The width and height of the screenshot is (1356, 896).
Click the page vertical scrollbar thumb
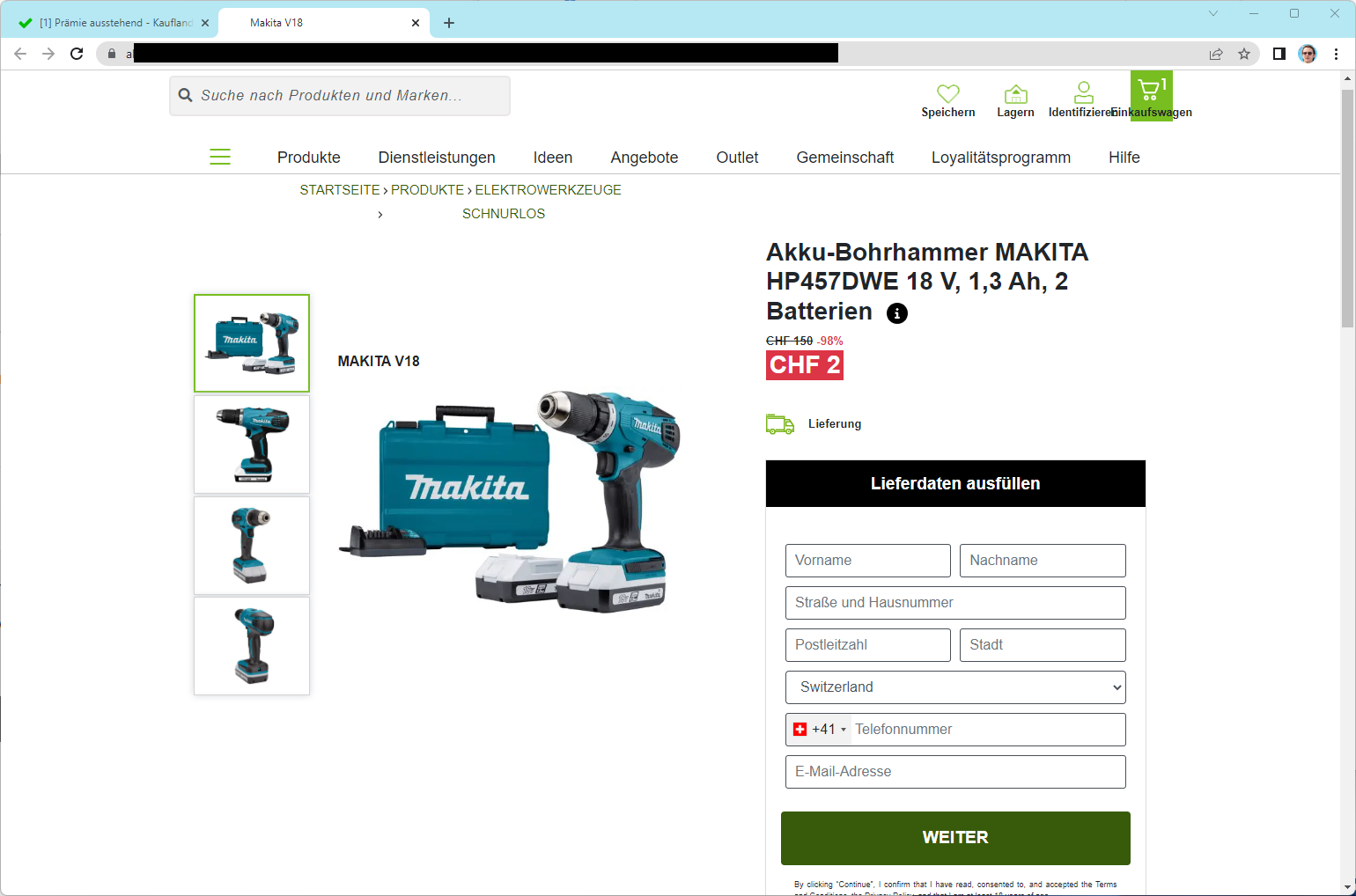point(1347,208)
